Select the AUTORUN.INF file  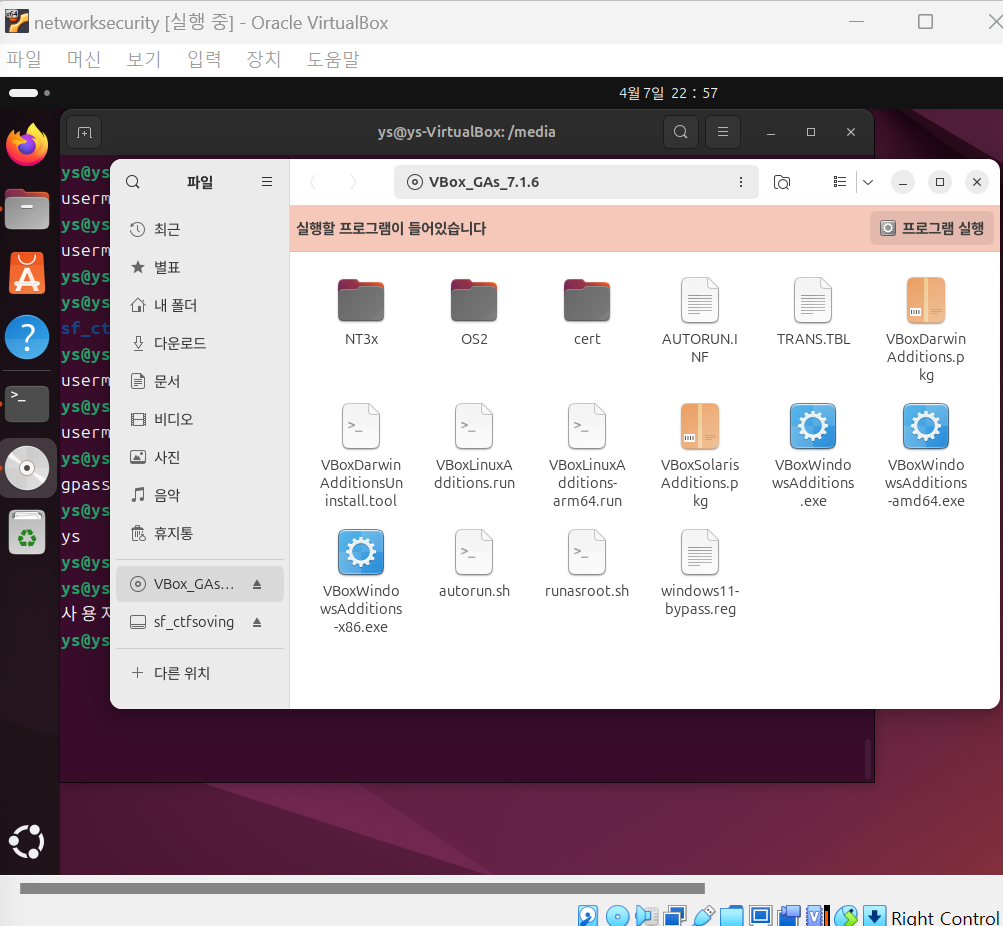point(700,320)
